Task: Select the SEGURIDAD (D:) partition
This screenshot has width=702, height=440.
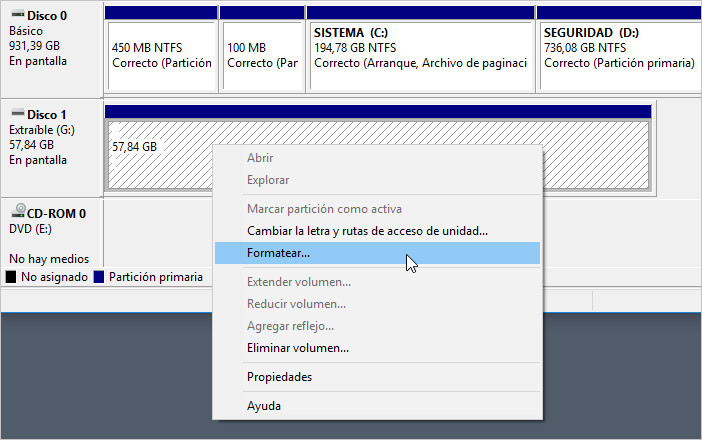Action: coord(618,55)
